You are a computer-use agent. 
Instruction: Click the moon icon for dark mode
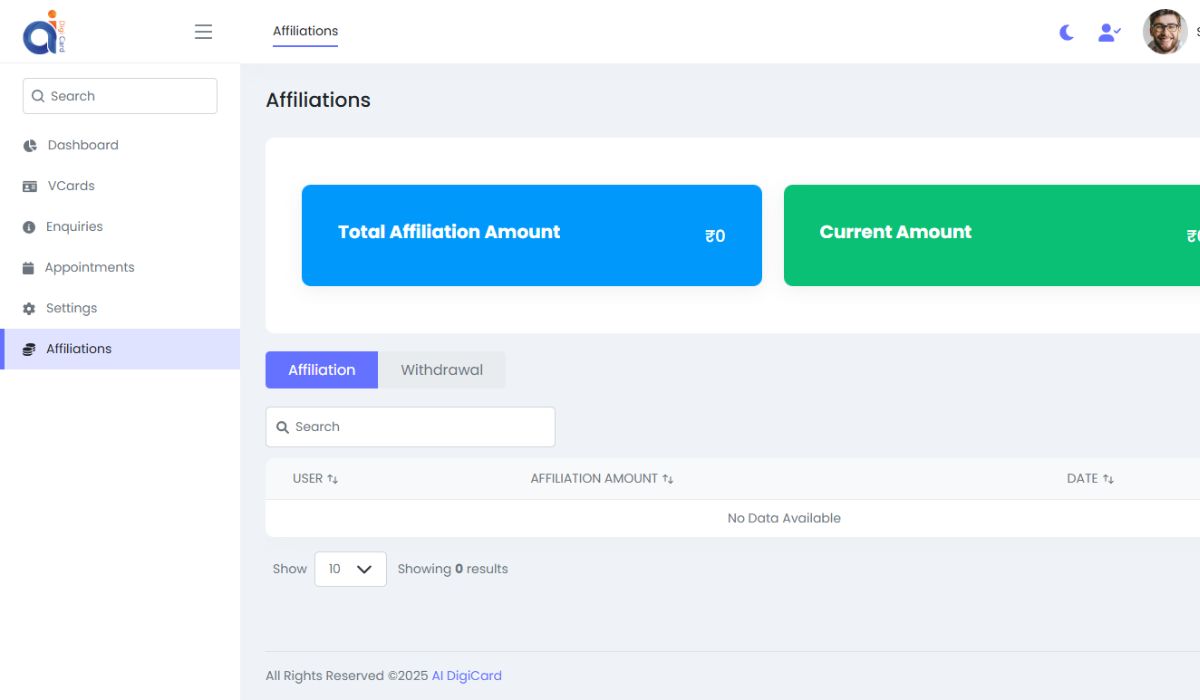tap(1066, 32)
